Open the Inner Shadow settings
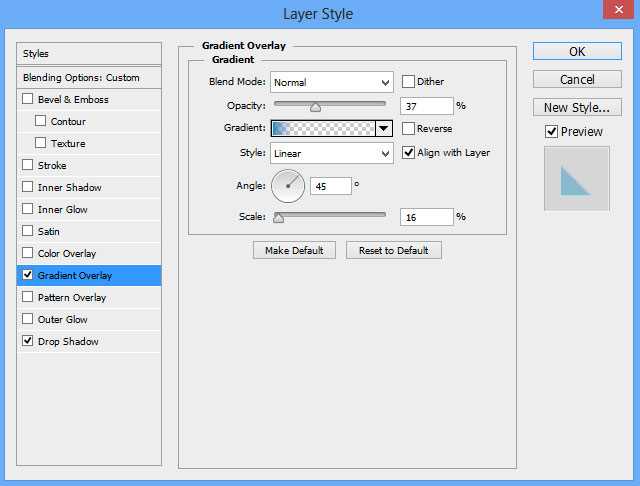 point(69,188)
